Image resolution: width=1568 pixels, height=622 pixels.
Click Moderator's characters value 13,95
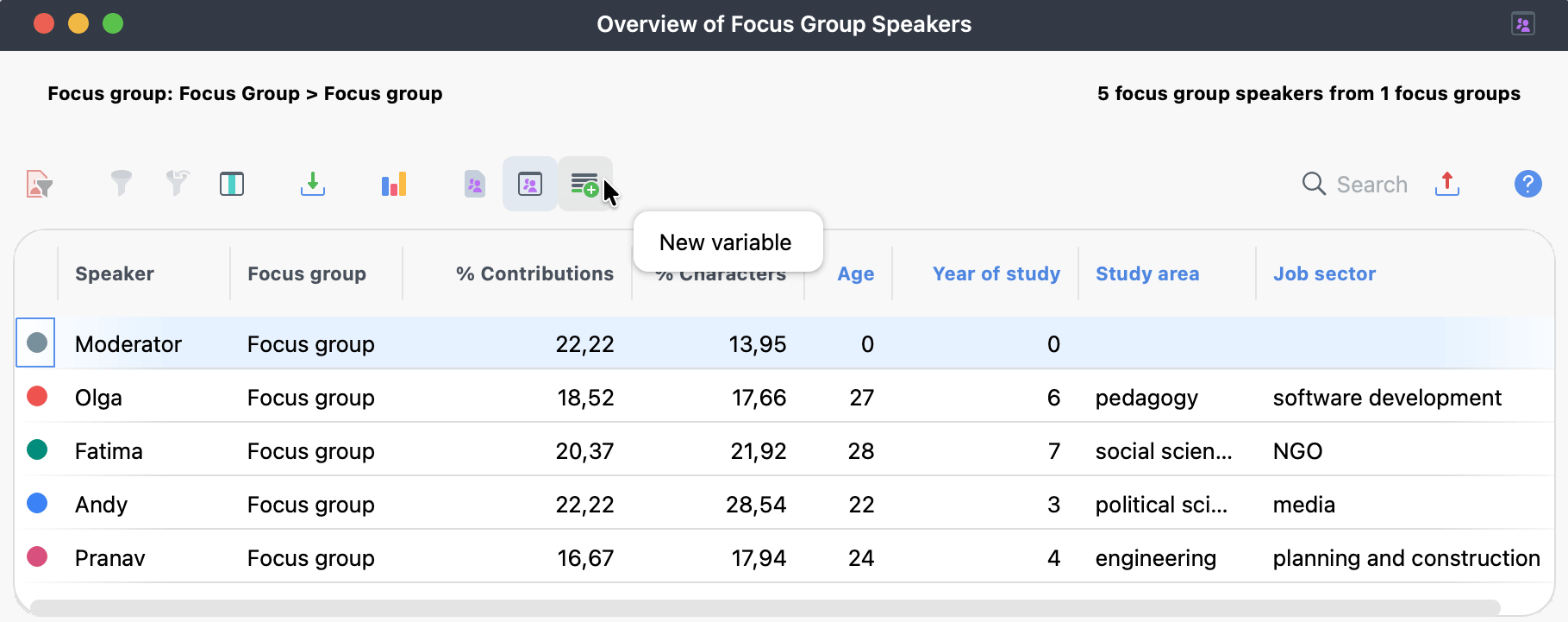758,344
